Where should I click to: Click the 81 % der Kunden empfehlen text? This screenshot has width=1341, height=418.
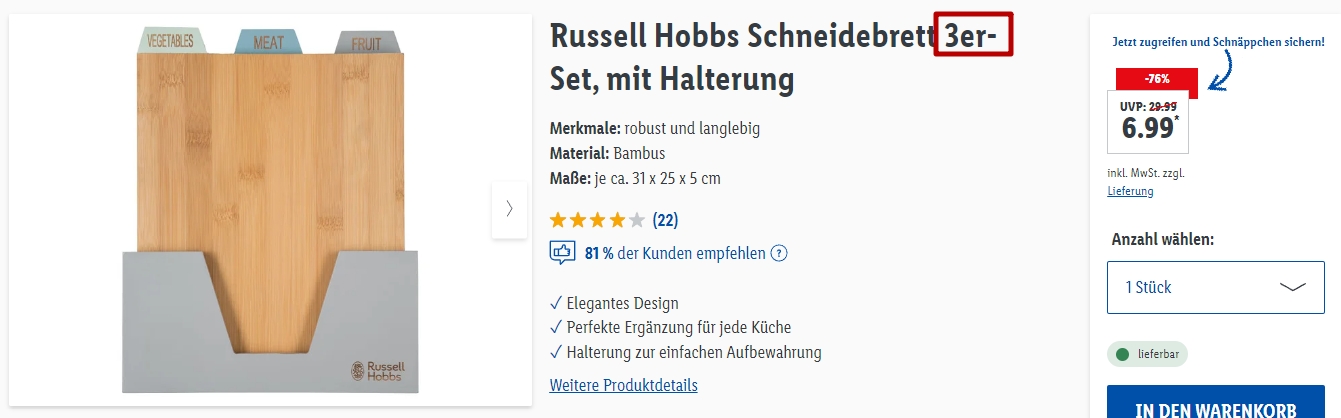tap(675, 254)
